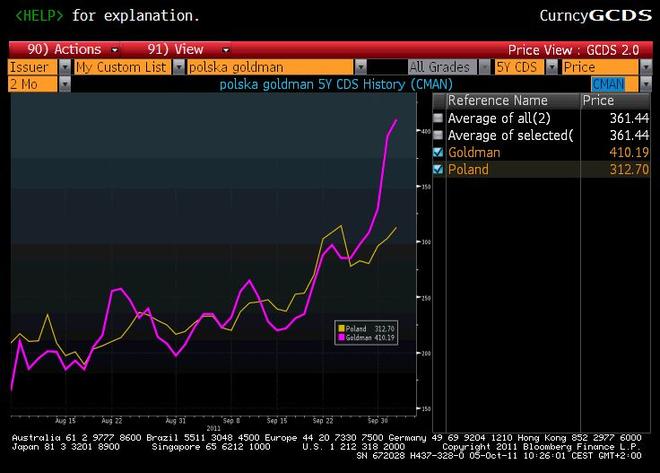The width and height of the screenshot is (660, 473).
Task: Toggle the Average of all(2) checkbox
Action: [438, 118]
